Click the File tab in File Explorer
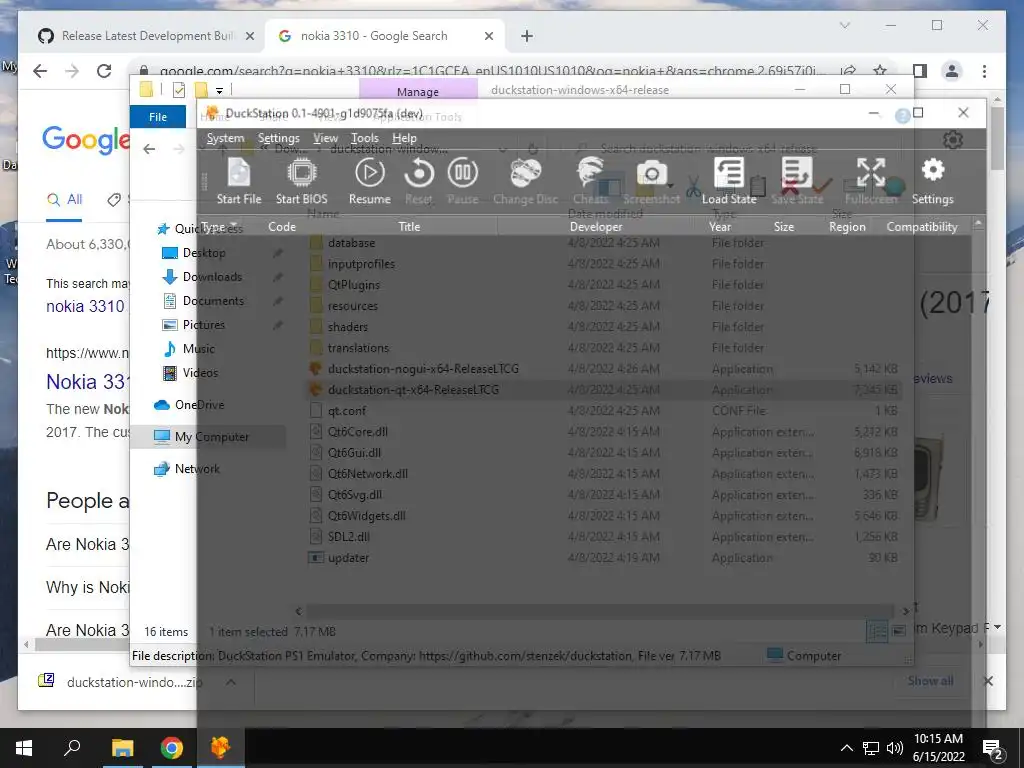This screenshot has width=1024, height=768. [158, 117]
